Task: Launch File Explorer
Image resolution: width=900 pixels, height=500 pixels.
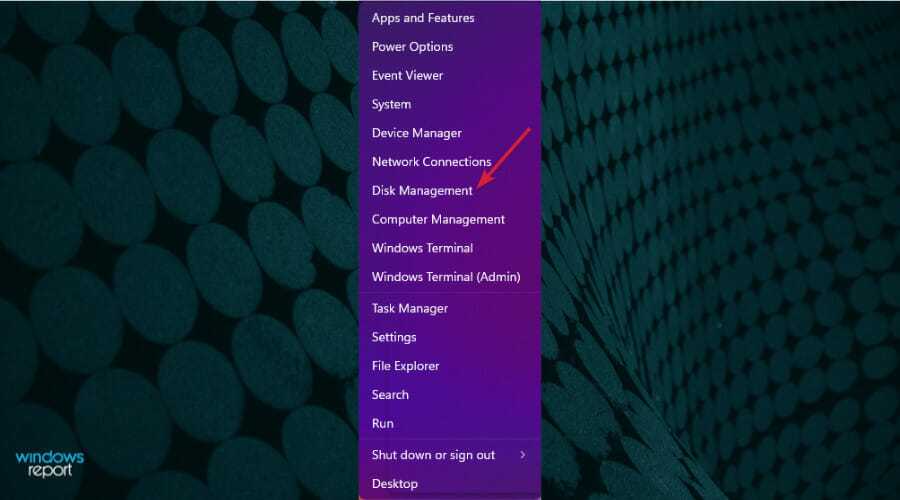Action: coord(405,366)
